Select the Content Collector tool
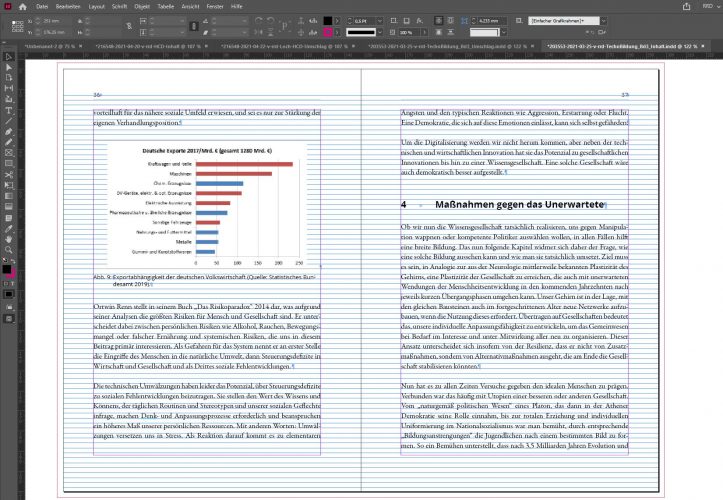This screenshot has width=723, height=500. coord(8,99)
